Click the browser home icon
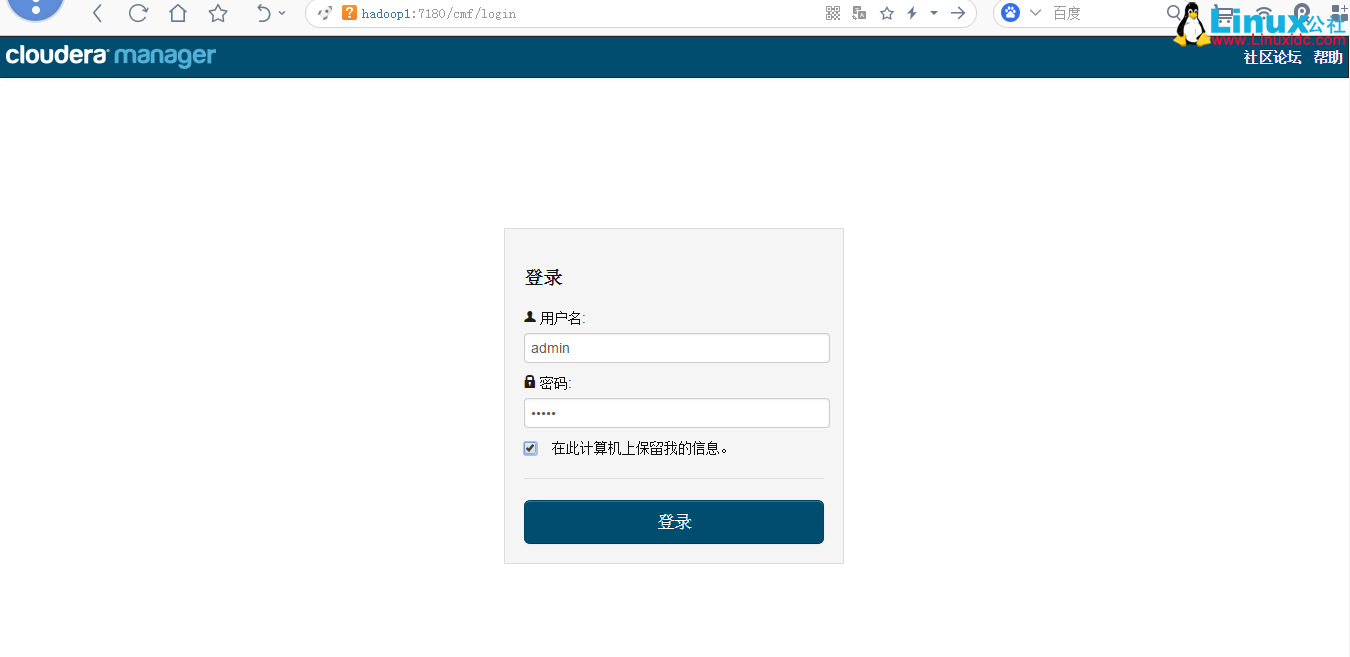The image size is (1350, 657). [176, 14]
